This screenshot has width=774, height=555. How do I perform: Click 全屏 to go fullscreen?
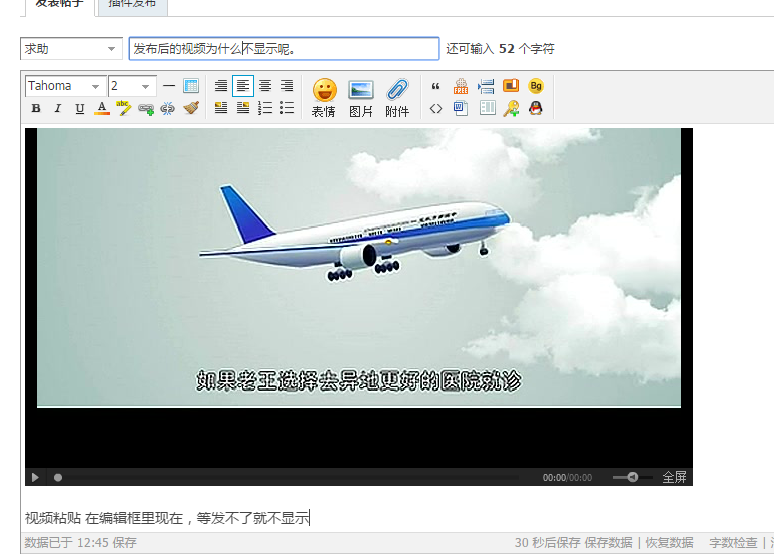674,477
